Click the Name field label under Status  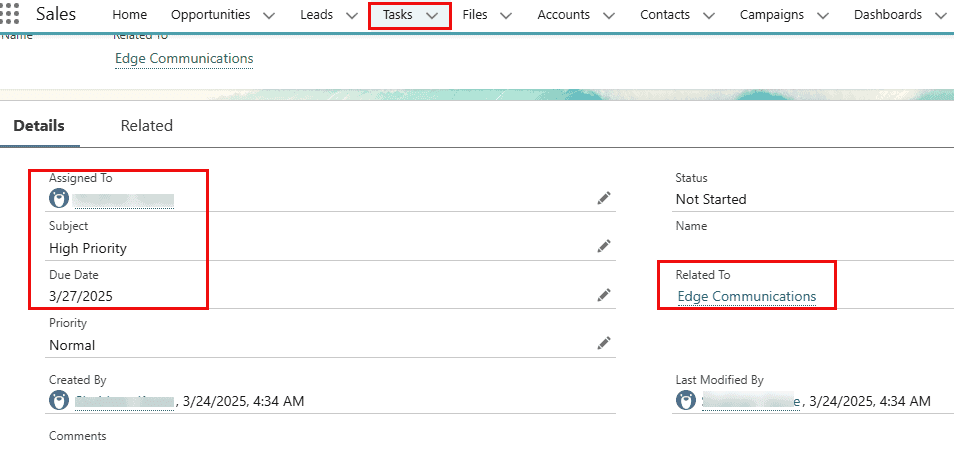tap(691, 226)
